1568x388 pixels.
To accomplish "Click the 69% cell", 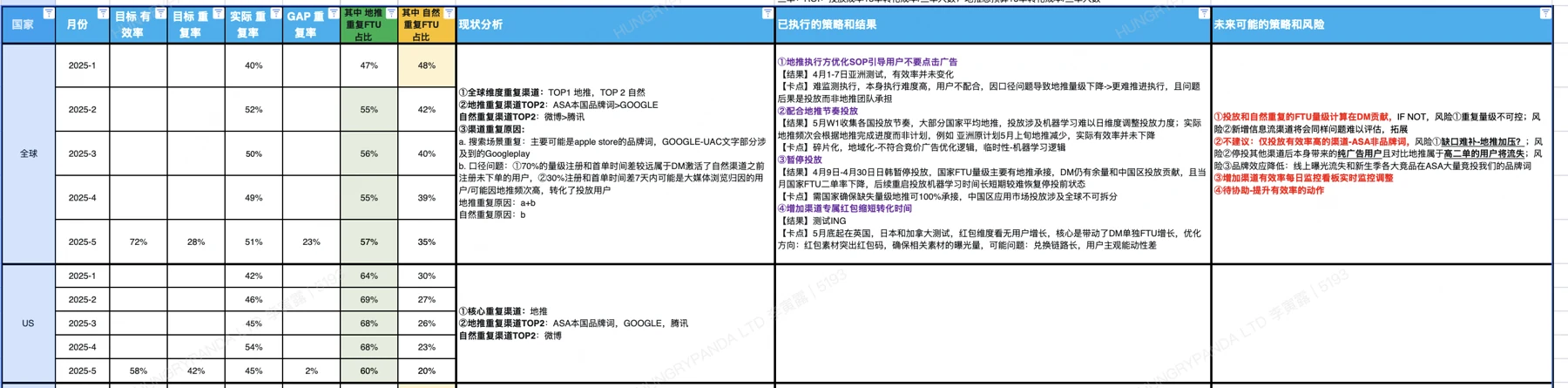I will (369, 299).
